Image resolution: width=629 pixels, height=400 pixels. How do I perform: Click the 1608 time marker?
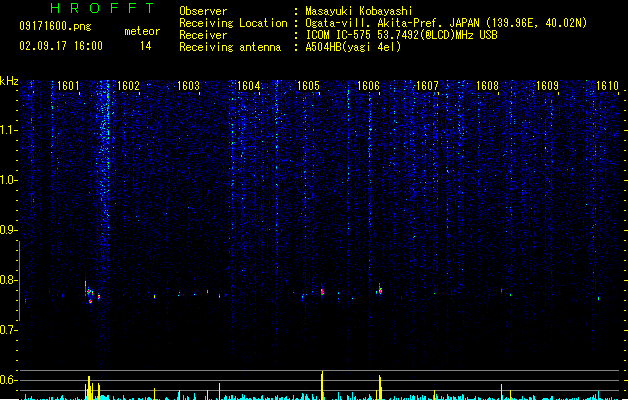[x=487, y=86]
